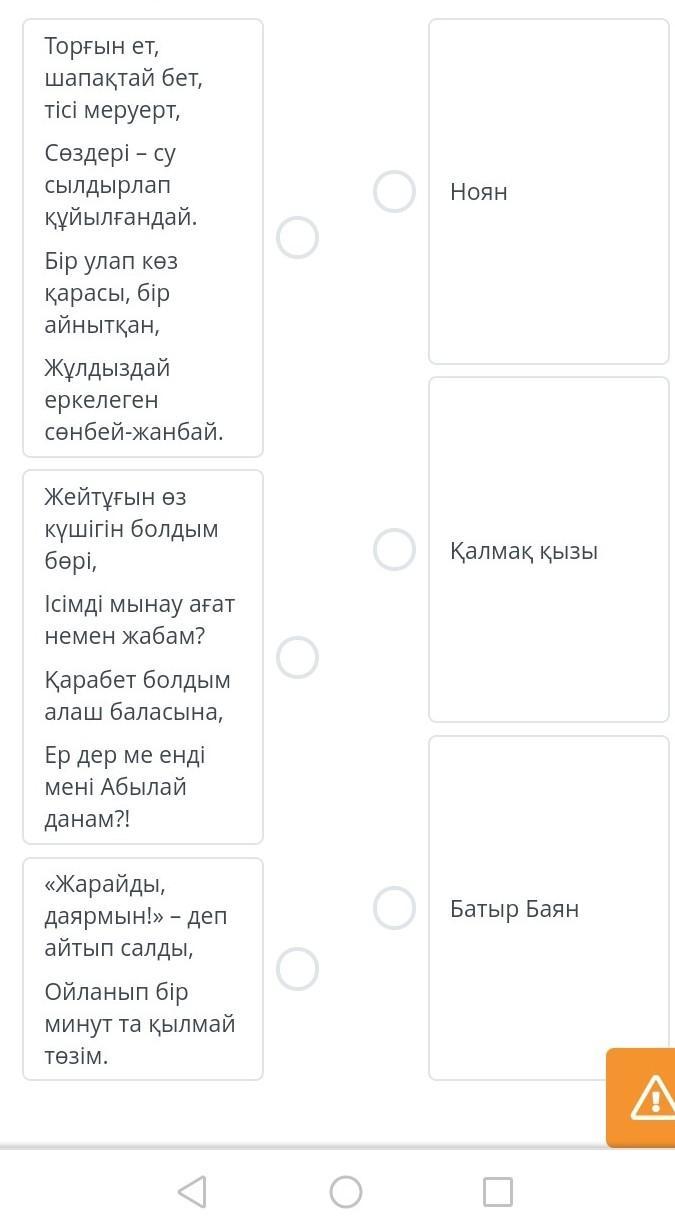This screenshot has width=675, height=1227.
Task: Tap the "Жейтұғын өз күшігін" verse card
Action: tap(143, 657)
